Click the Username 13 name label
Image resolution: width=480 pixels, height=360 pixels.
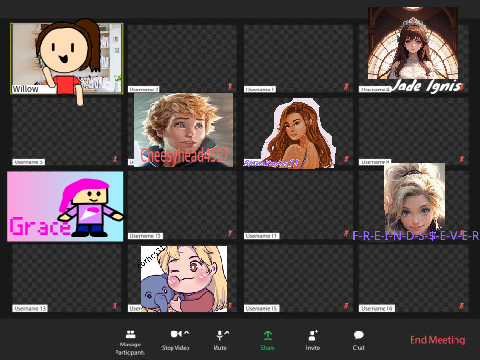click(30, 308)
